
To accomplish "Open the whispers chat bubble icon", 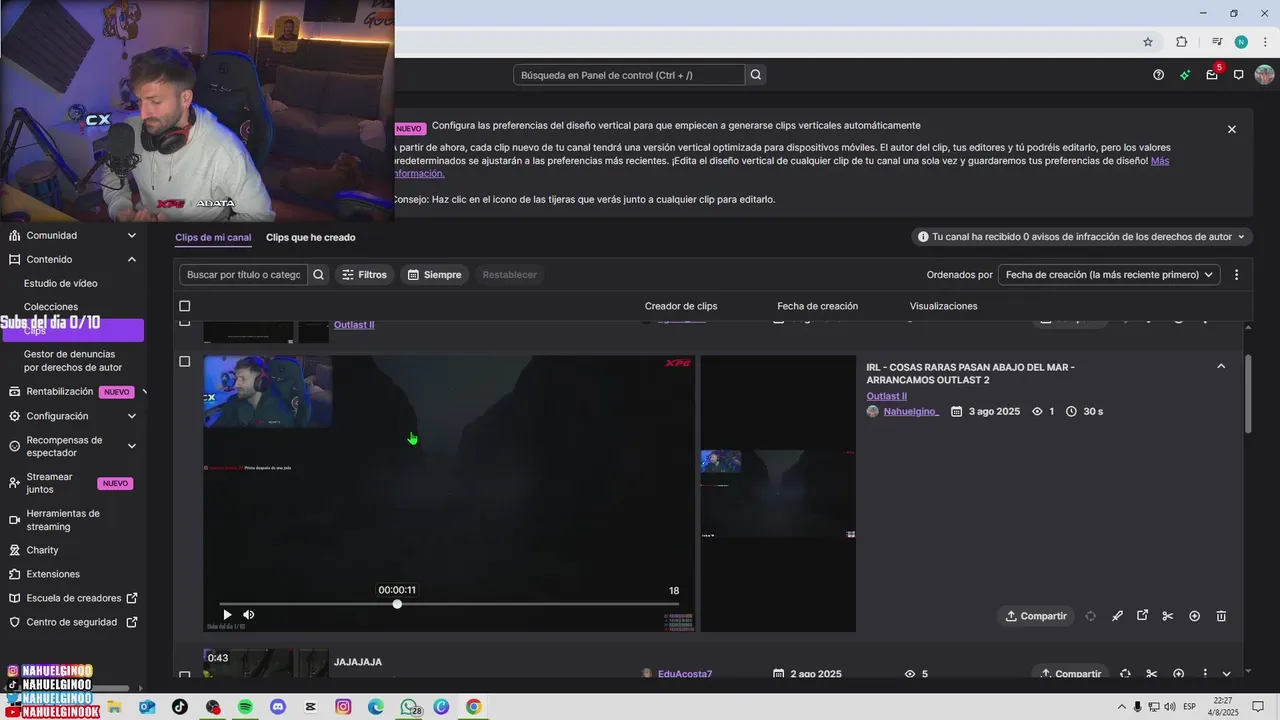I will point(1238,75).
